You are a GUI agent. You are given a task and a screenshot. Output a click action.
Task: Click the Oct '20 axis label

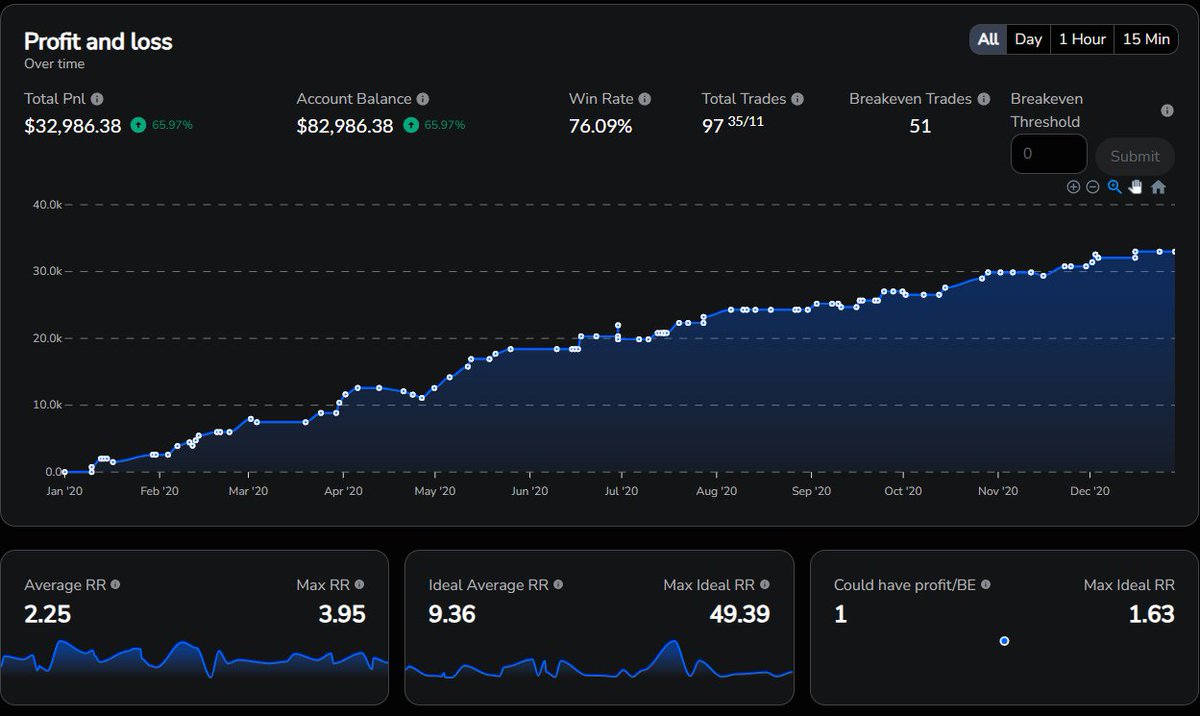pos(902,491)
